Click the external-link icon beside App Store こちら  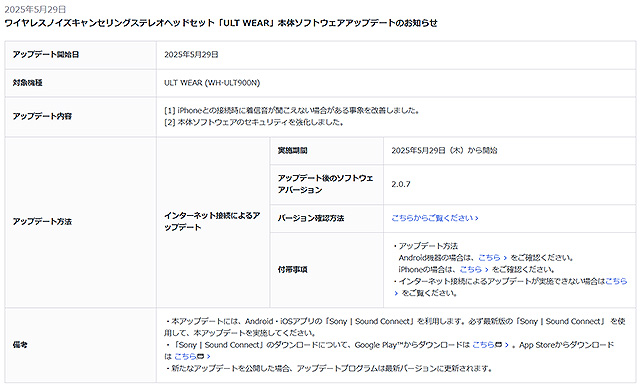pos(200,357)
